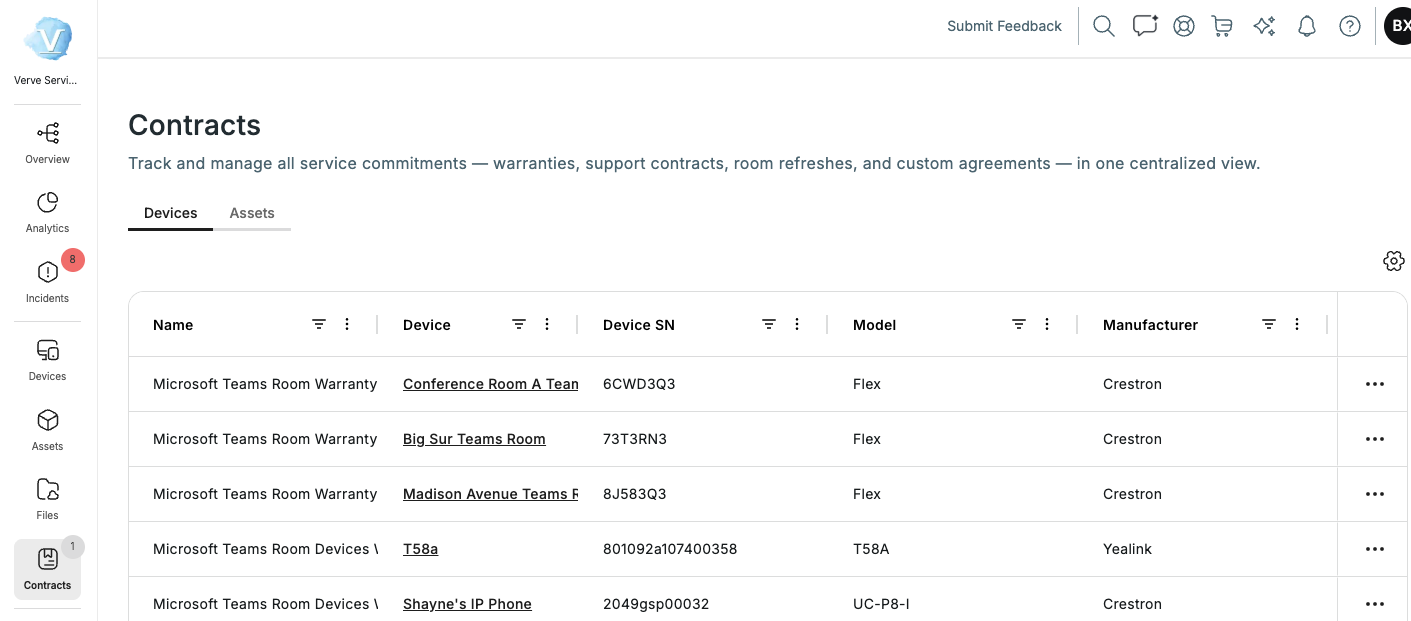The image size is (1411, 621).
Task: Switch to the Assets tab
Action: pyautogui.click(x=252, y=213)
